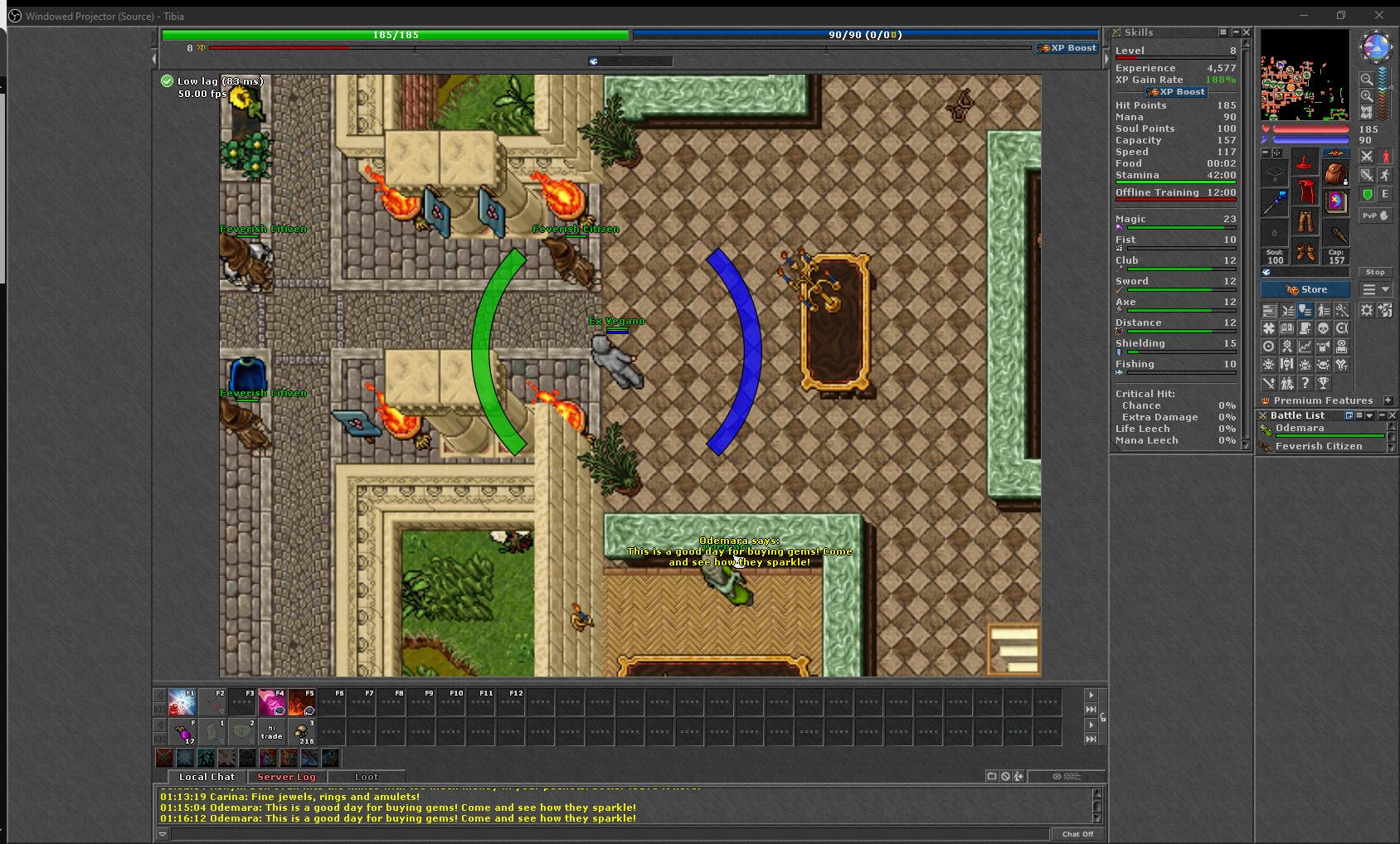
Task: Select the red wizard hat equipment slot
Action: click(x=1305, y=163)
